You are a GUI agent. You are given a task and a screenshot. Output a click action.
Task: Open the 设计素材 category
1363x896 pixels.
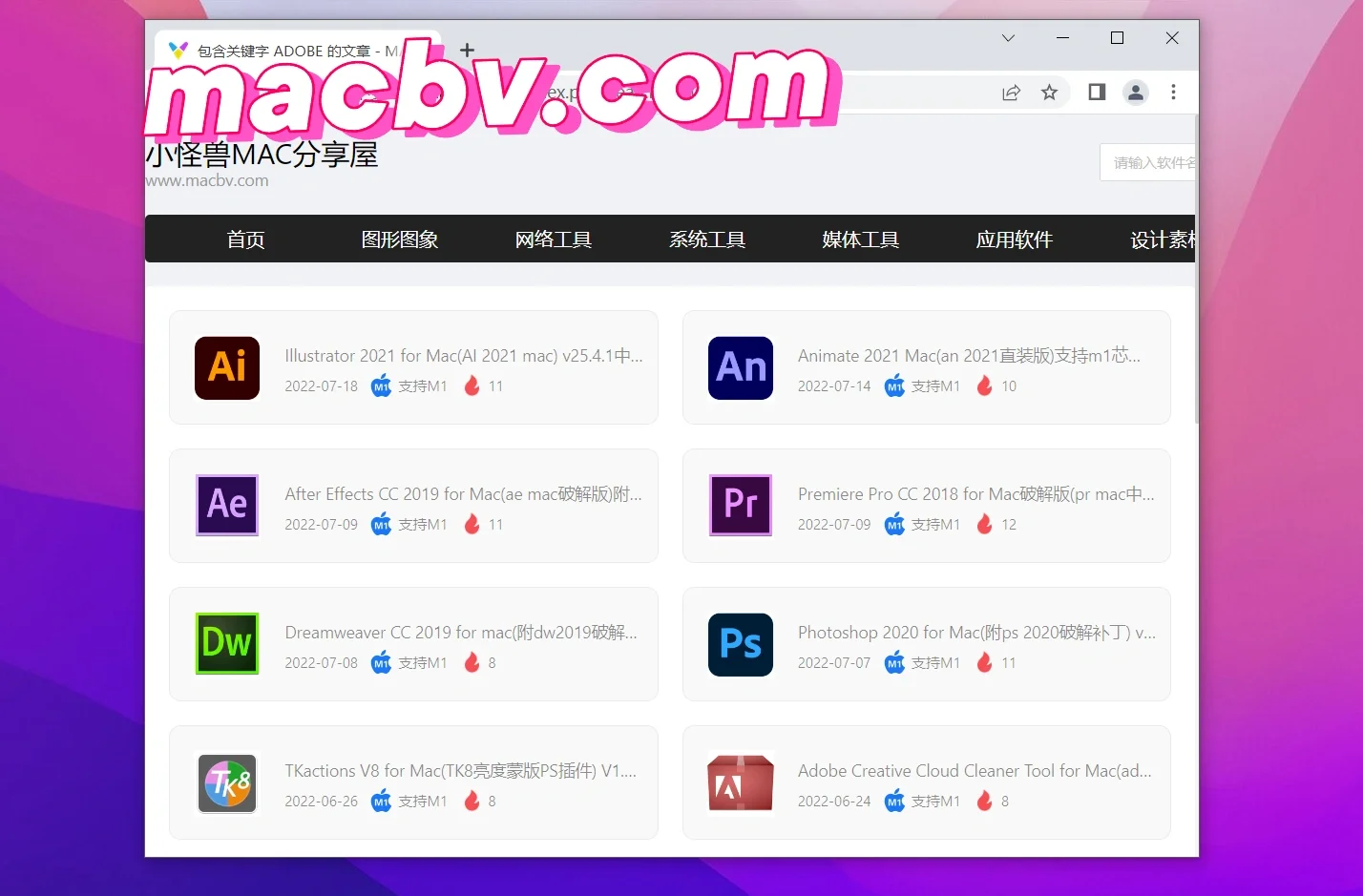pos(1163,240)
